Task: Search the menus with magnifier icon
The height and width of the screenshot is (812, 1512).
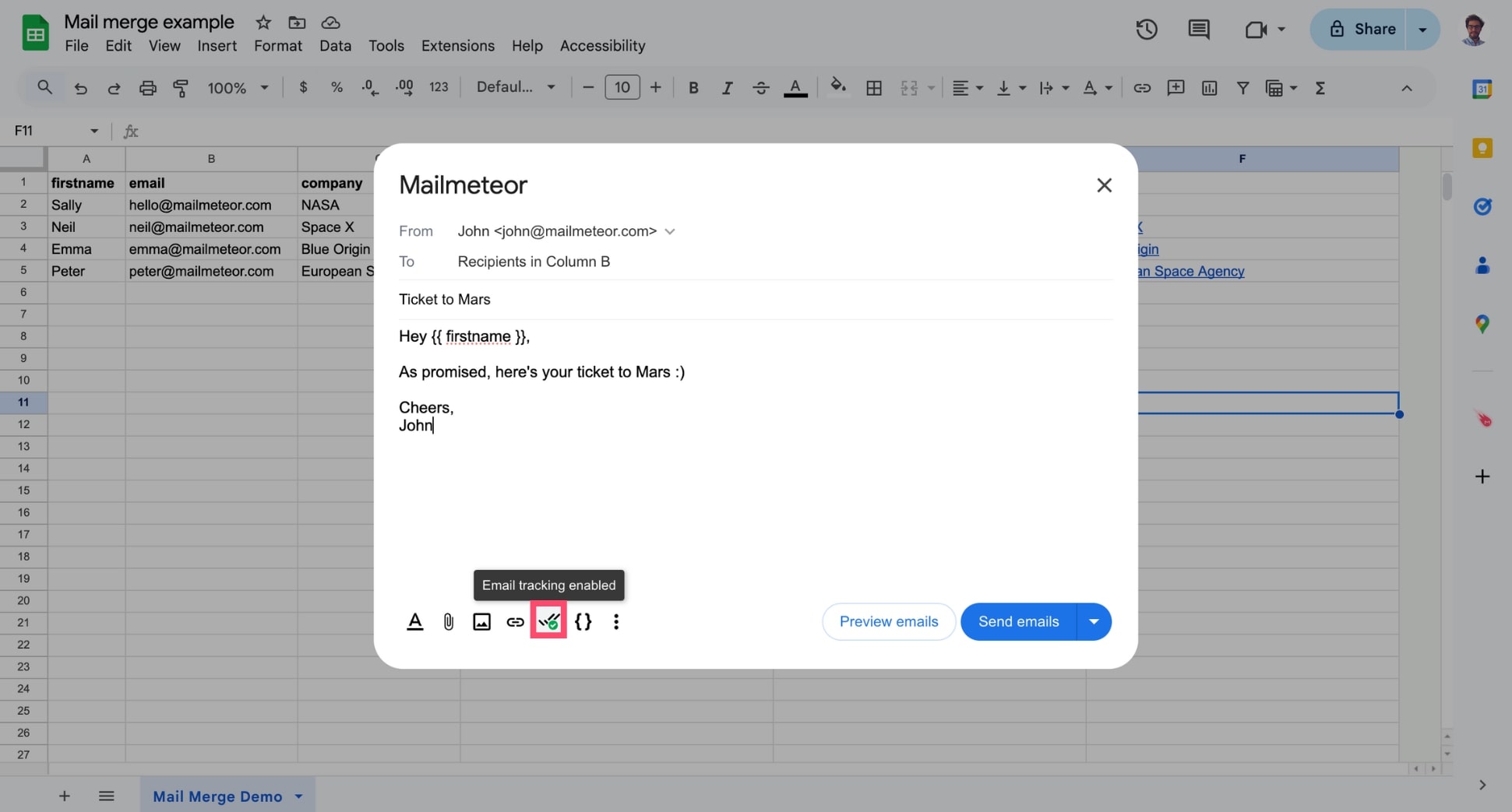Action: (x=44, y=88)
